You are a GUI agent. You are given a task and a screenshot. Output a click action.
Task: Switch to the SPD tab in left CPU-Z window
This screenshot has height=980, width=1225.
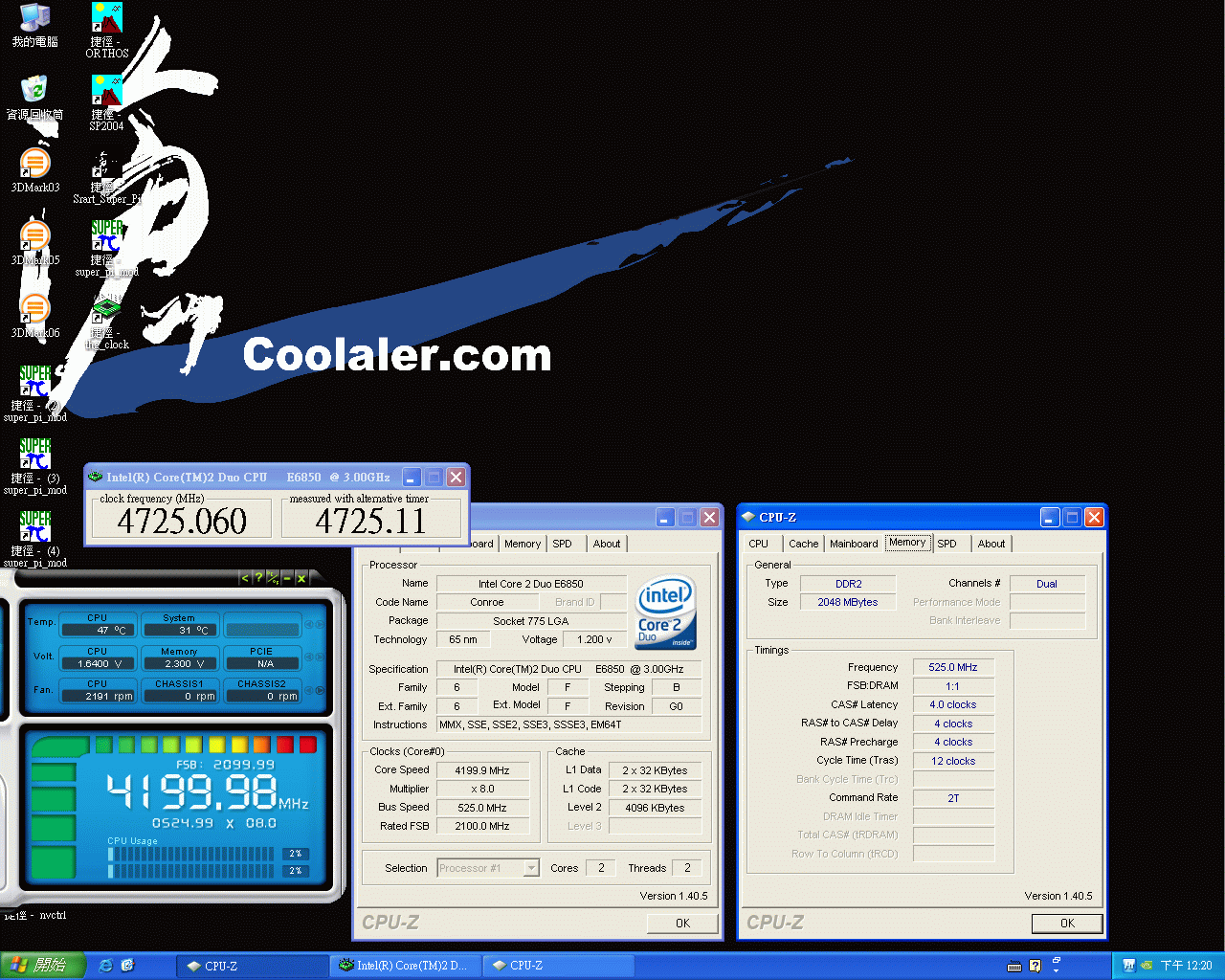(563, 544)
